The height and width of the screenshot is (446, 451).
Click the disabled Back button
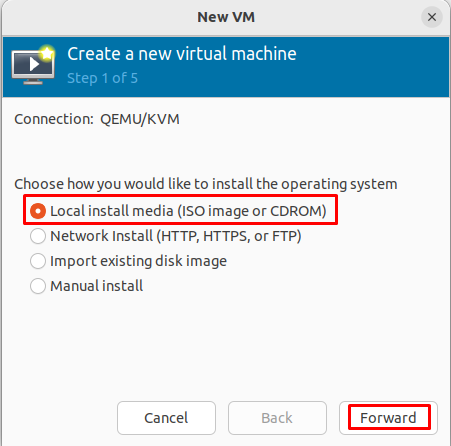pyautogui.click(x=277, y=418)
